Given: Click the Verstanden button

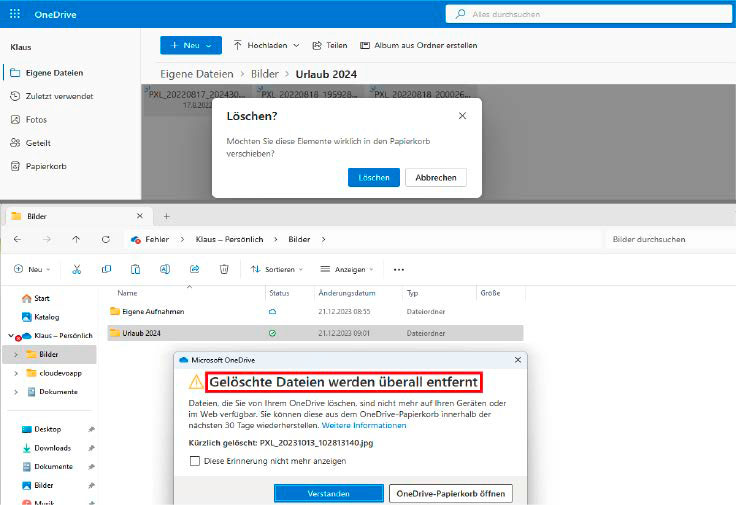Looking at the screenshot, I should pyautogui.click(x=329, y=493).
